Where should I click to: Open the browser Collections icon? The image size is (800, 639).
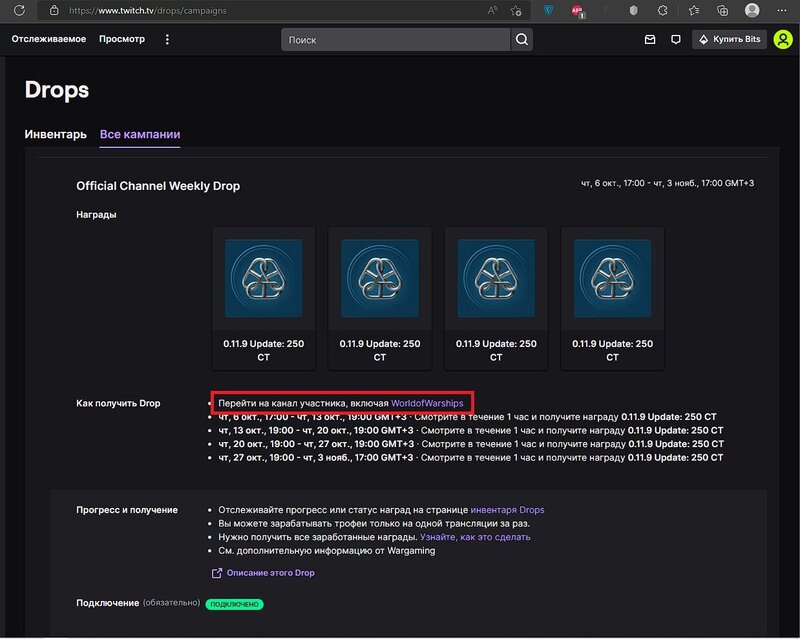pos(722,10)
